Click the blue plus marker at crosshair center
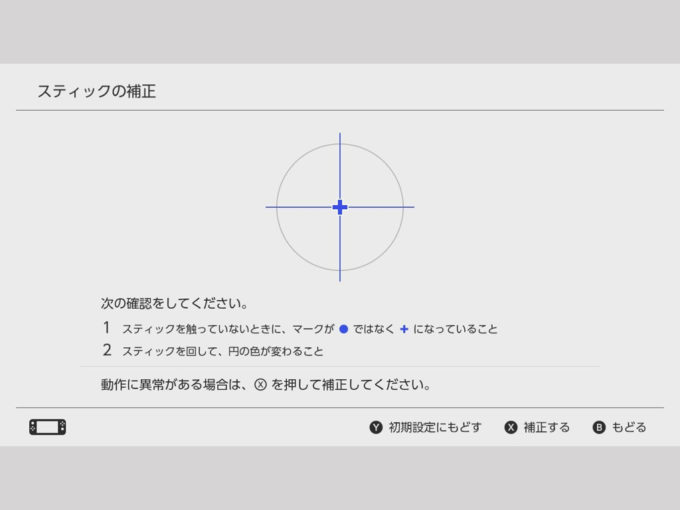The height and width of the screenshot is (510, 680). pos(340,207)
